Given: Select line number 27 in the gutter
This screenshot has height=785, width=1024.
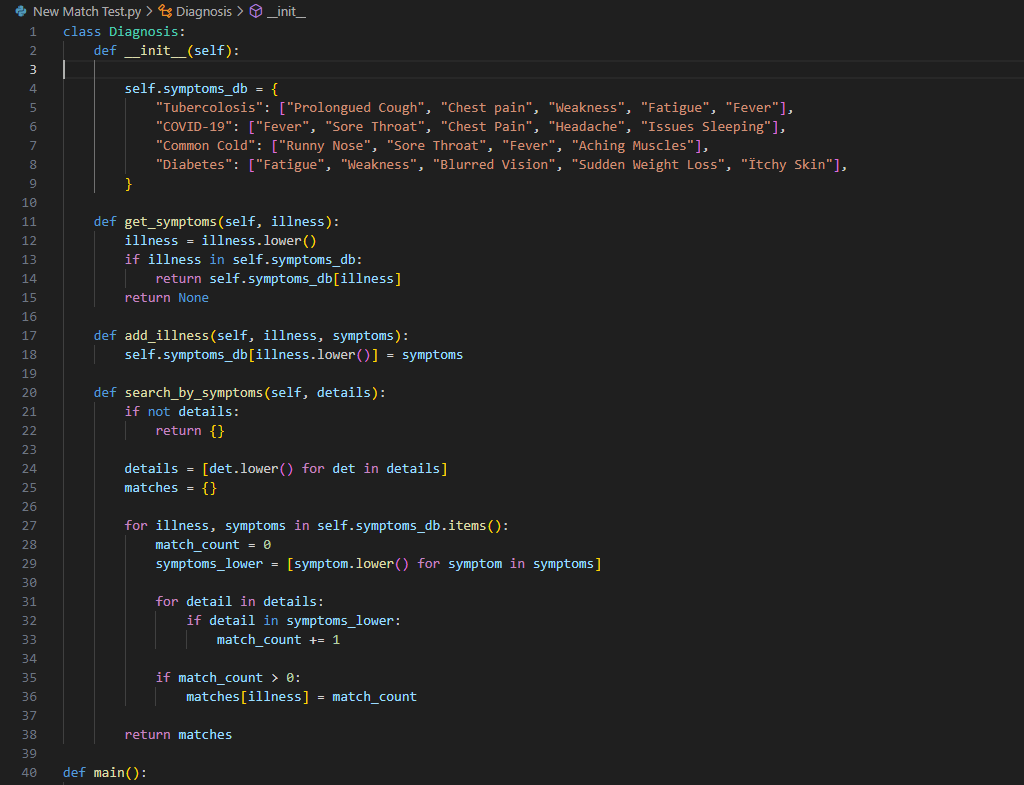Looking at the screenshot, I should click(x=29, y=526).
